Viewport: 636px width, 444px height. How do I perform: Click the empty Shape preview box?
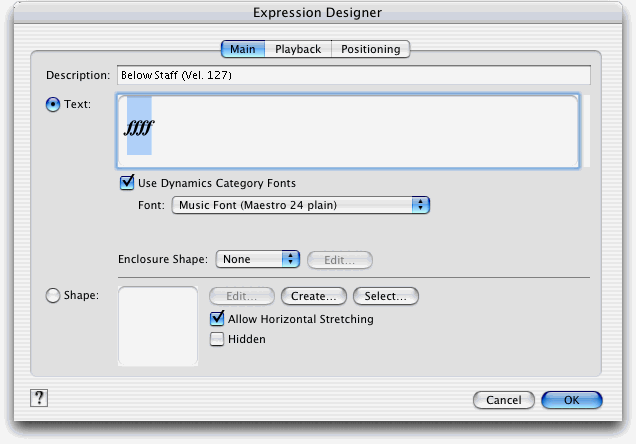point(158,326)
